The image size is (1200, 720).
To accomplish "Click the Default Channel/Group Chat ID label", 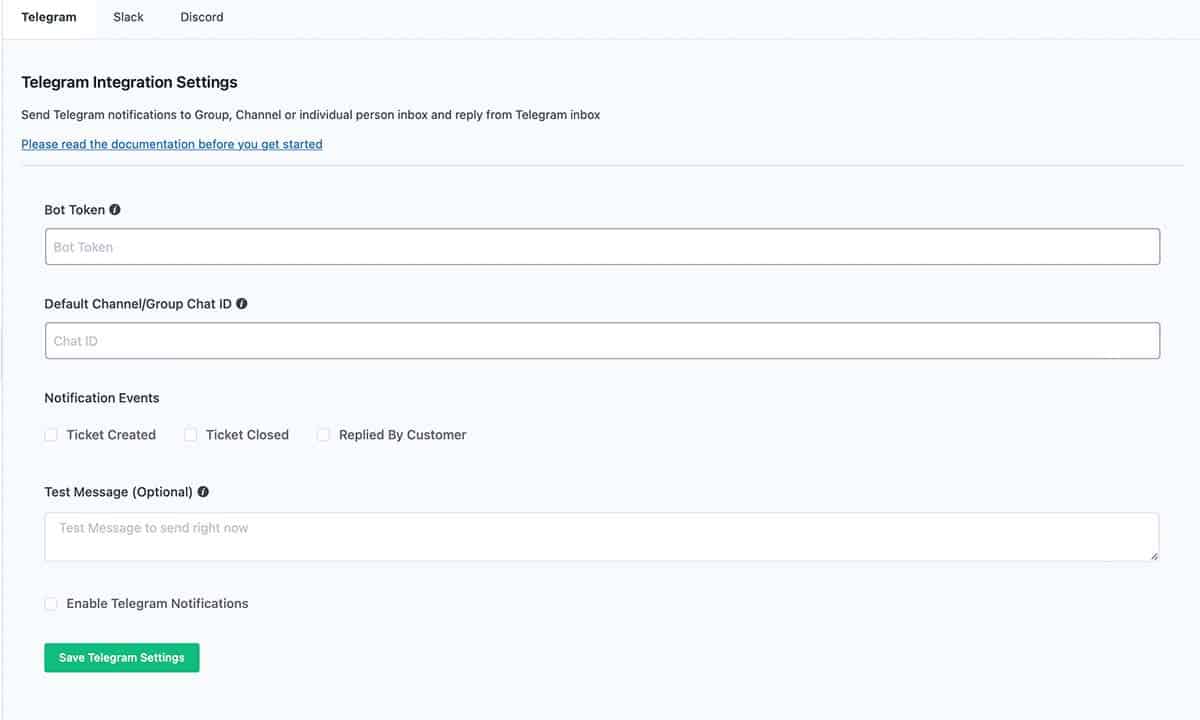I will point(138,304).
